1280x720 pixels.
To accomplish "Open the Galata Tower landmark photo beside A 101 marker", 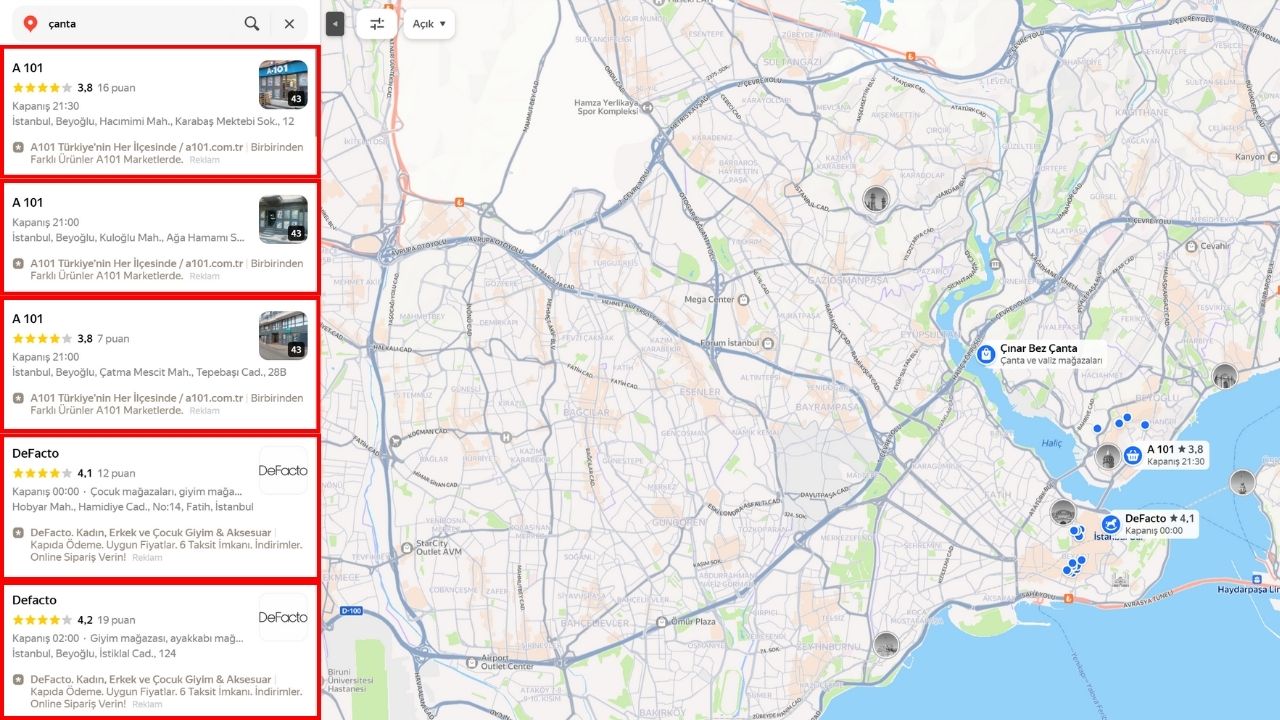I will click(x=1107, y=458).
